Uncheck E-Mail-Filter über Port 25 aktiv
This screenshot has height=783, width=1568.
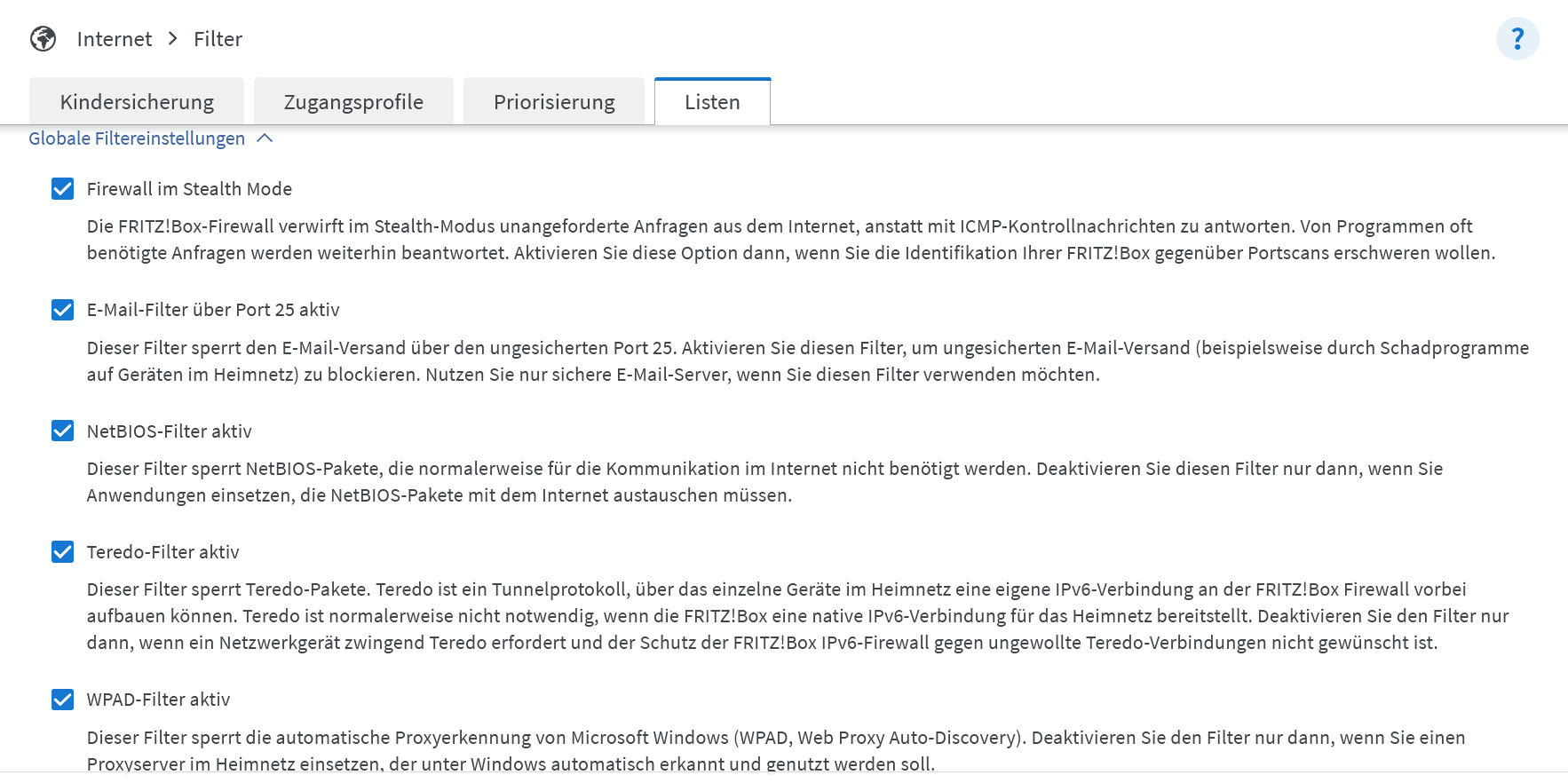(62, 310)
